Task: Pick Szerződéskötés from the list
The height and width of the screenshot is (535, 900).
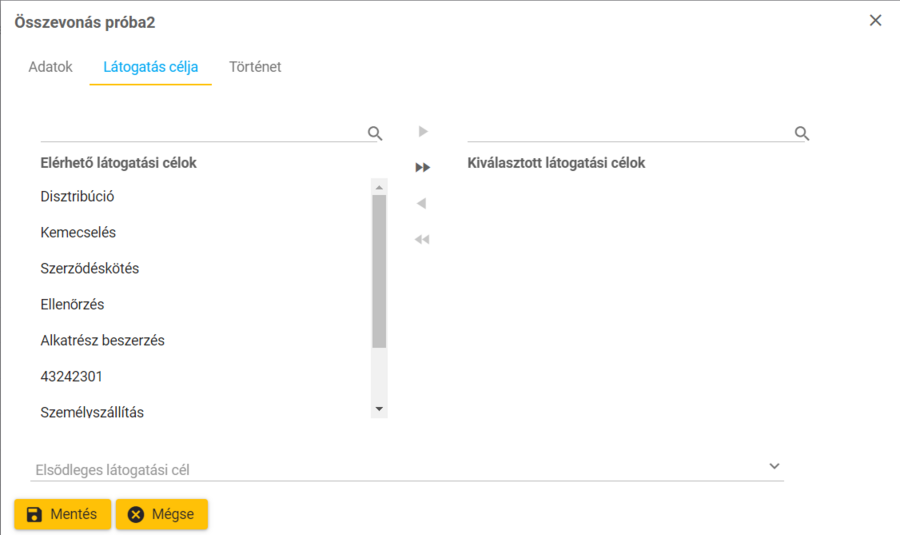Action: [x=90, y=269]
